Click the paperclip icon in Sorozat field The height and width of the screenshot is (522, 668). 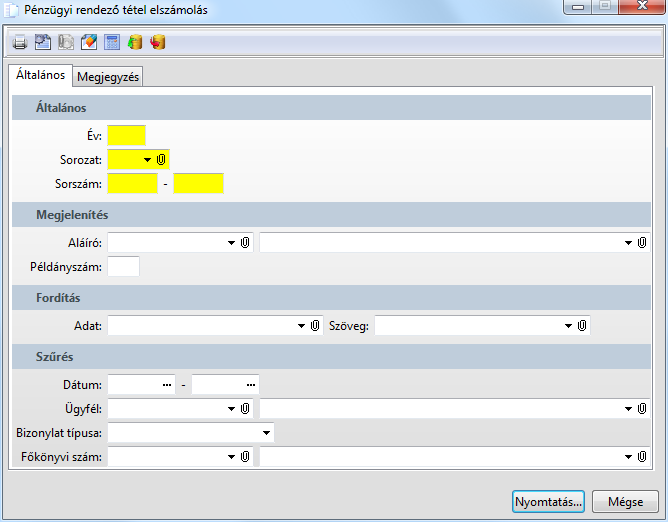[x=161, y=160]
